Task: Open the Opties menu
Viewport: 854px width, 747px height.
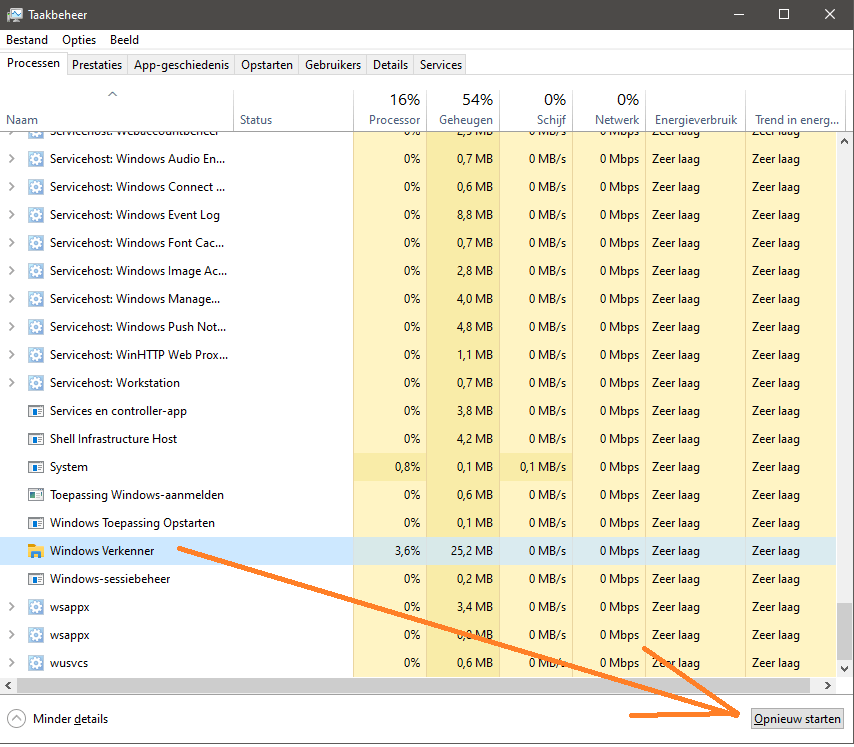Action: [79, 40]
